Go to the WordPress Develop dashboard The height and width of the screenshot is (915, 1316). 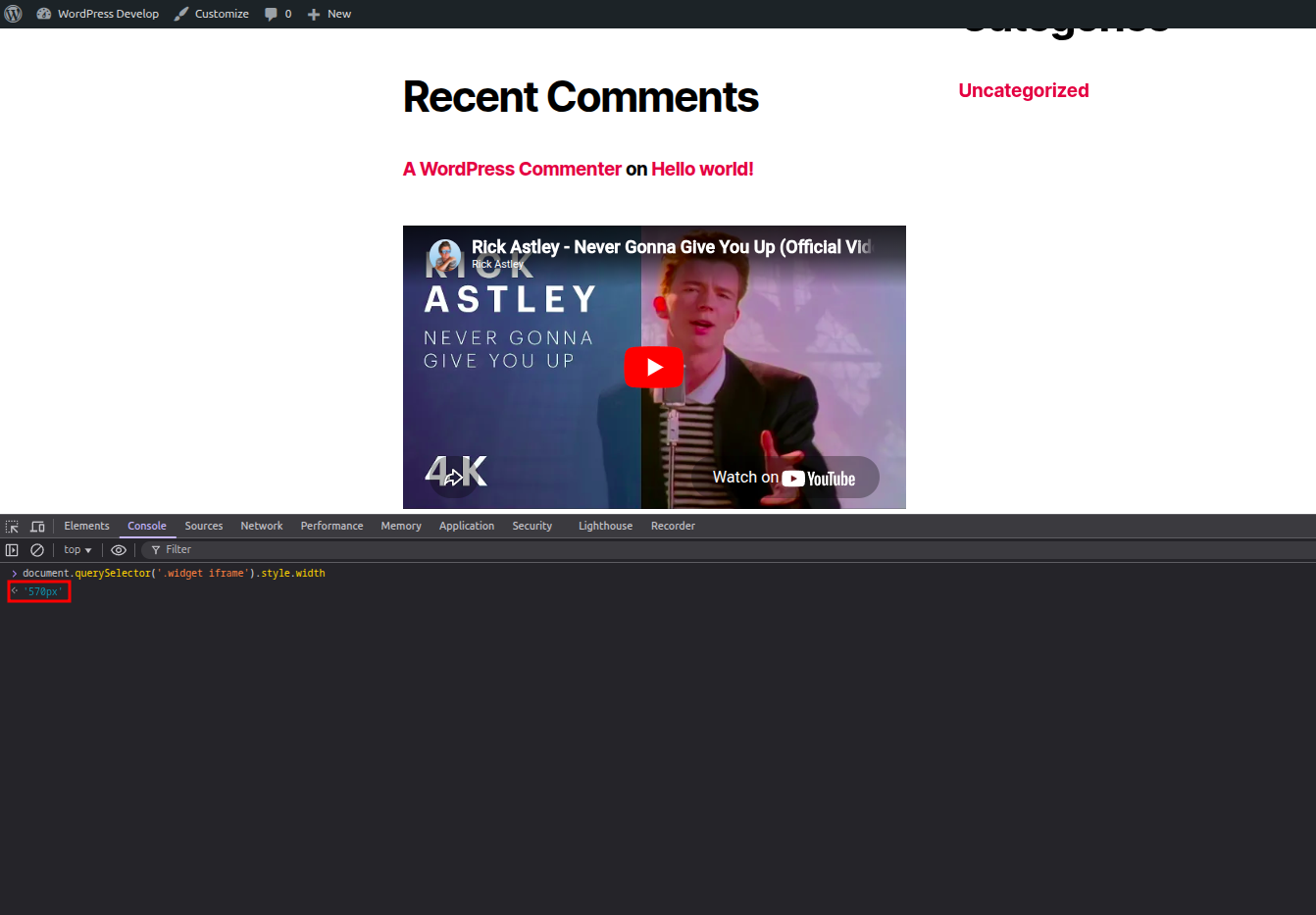tap(97, 14)
